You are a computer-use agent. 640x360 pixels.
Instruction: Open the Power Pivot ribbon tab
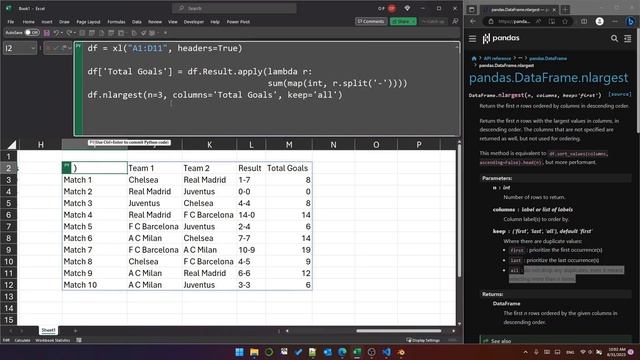tap(238, 22)
